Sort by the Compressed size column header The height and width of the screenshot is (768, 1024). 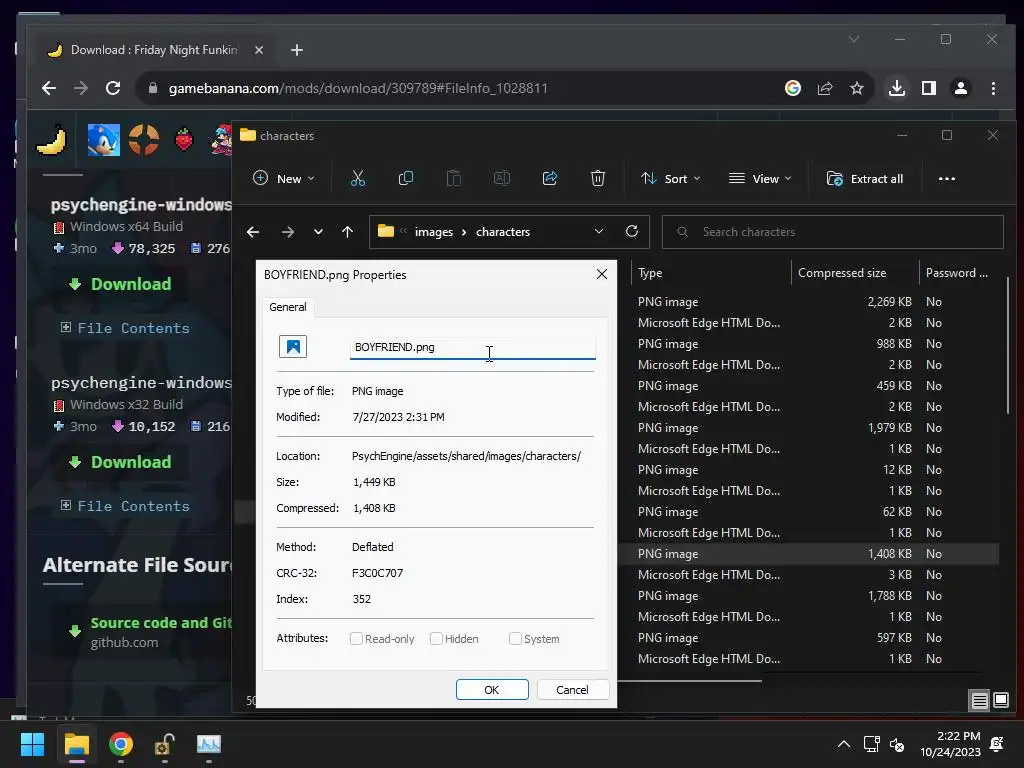click(854, 273)
